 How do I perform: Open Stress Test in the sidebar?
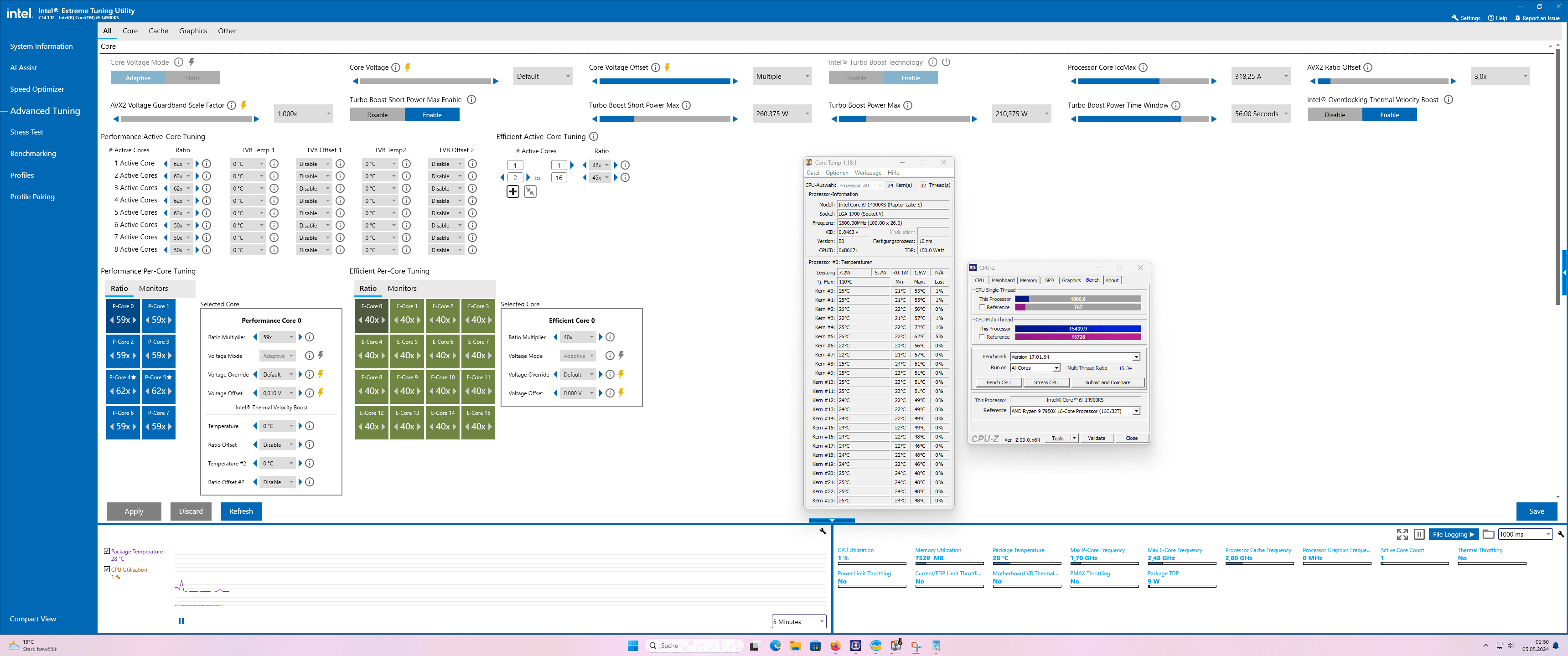pyautogui.click(x=27, y=132)
